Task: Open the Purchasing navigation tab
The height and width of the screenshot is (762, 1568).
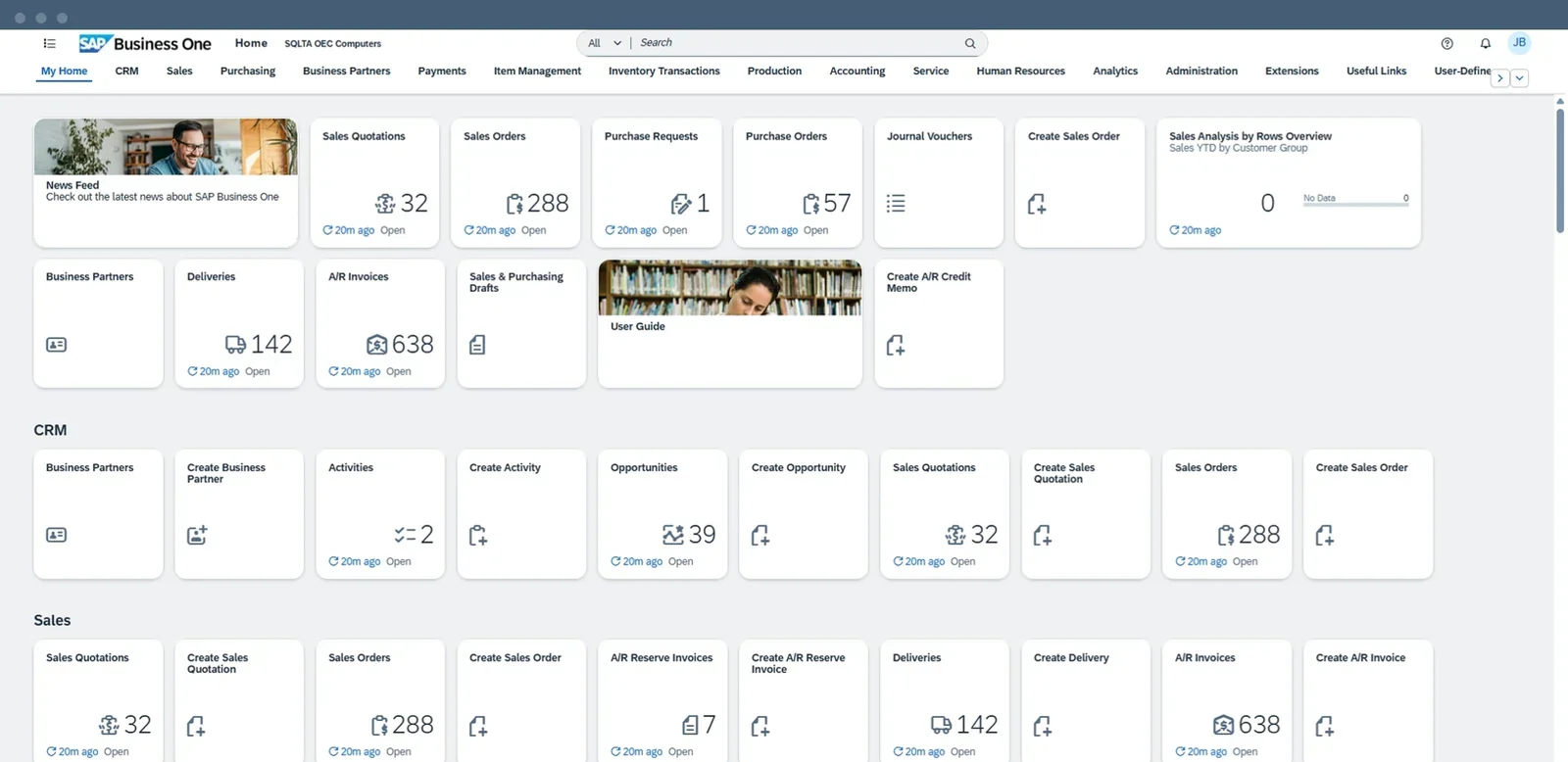Action: 248,71
